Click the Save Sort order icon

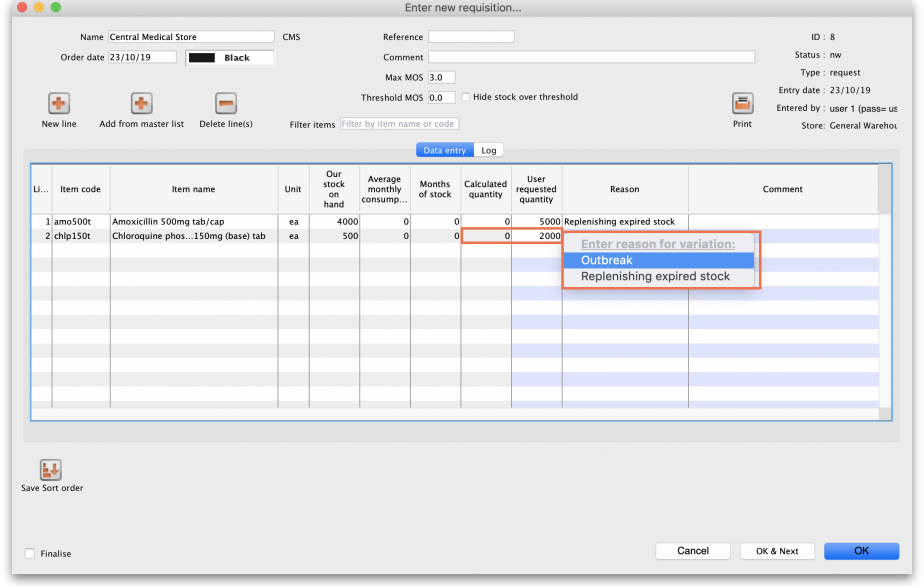tap(51, 469)
